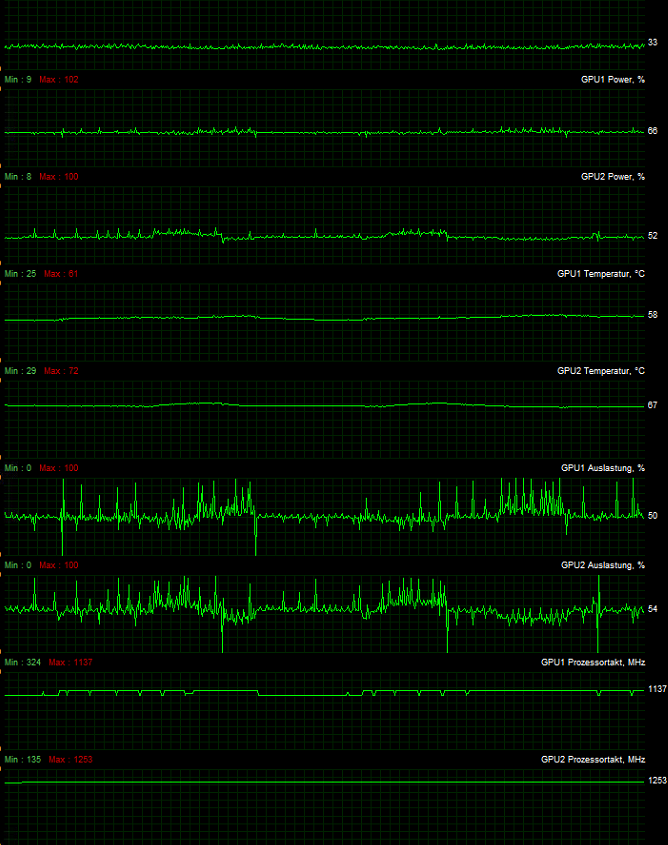
Task: Select the current reading 58 of GPU1 Temperatur
Action: point(652,315)
